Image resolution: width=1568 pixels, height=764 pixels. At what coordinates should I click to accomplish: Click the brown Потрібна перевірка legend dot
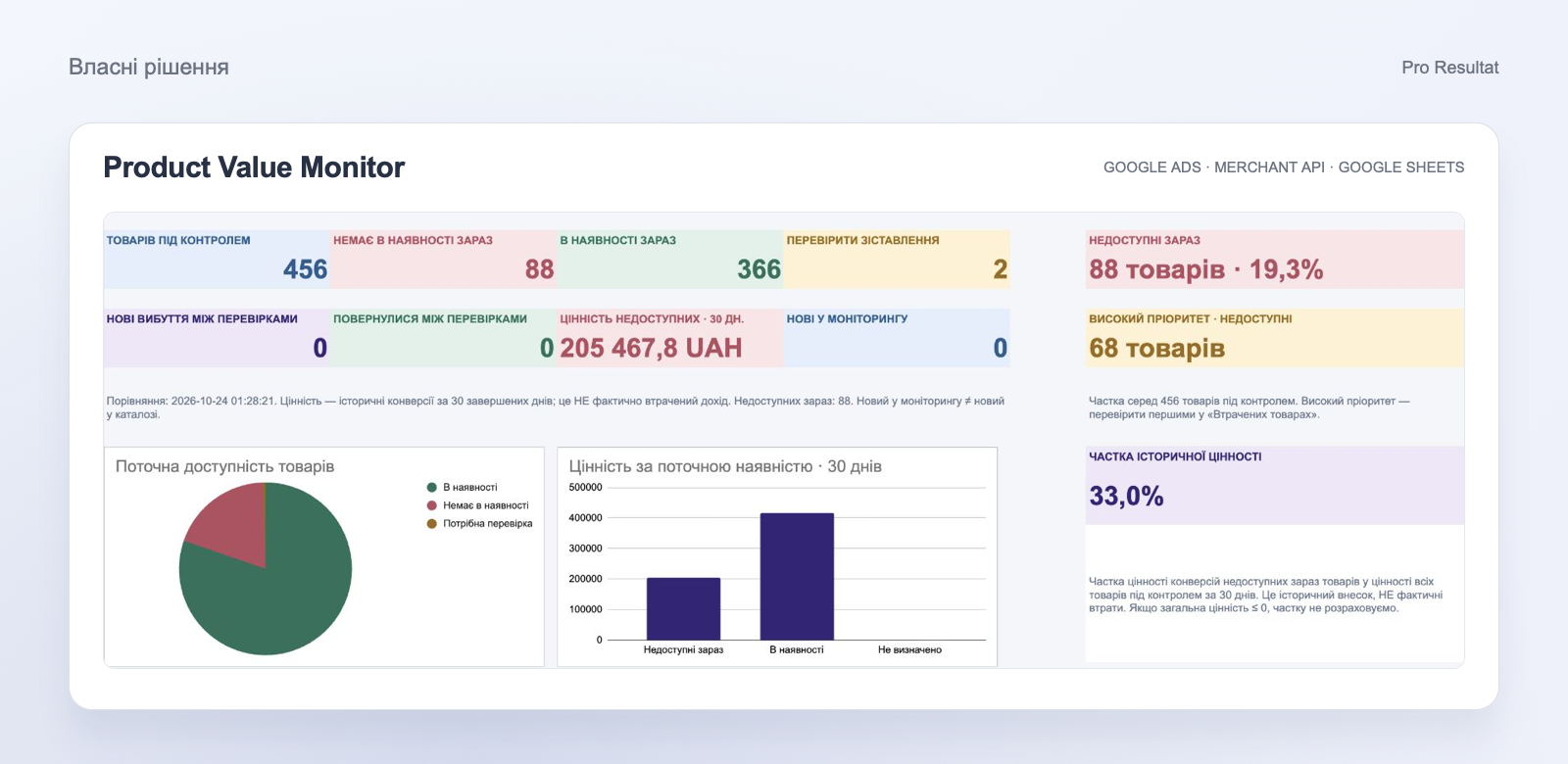pos(431,523)
